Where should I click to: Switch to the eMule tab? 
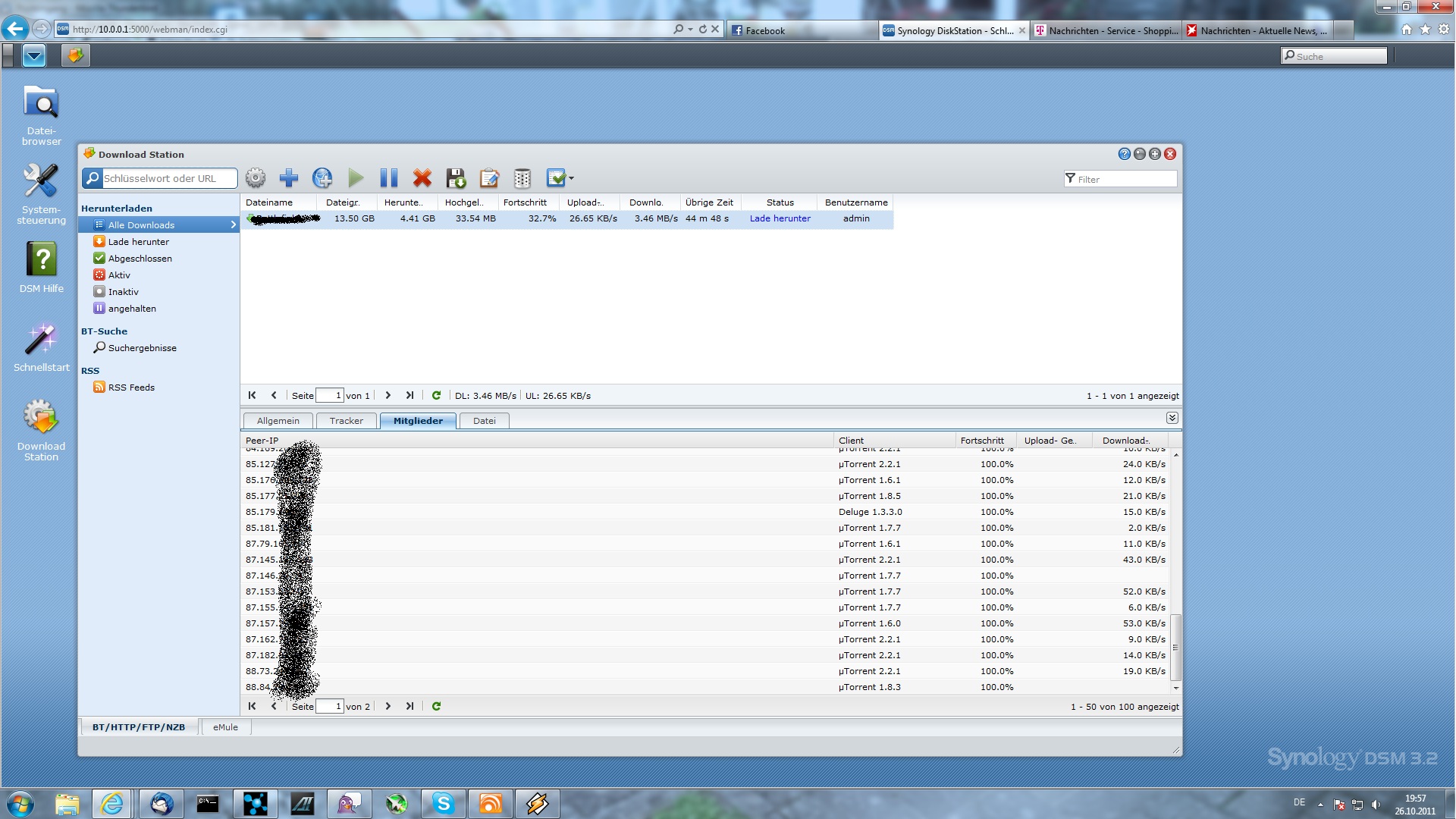[225, 727]
